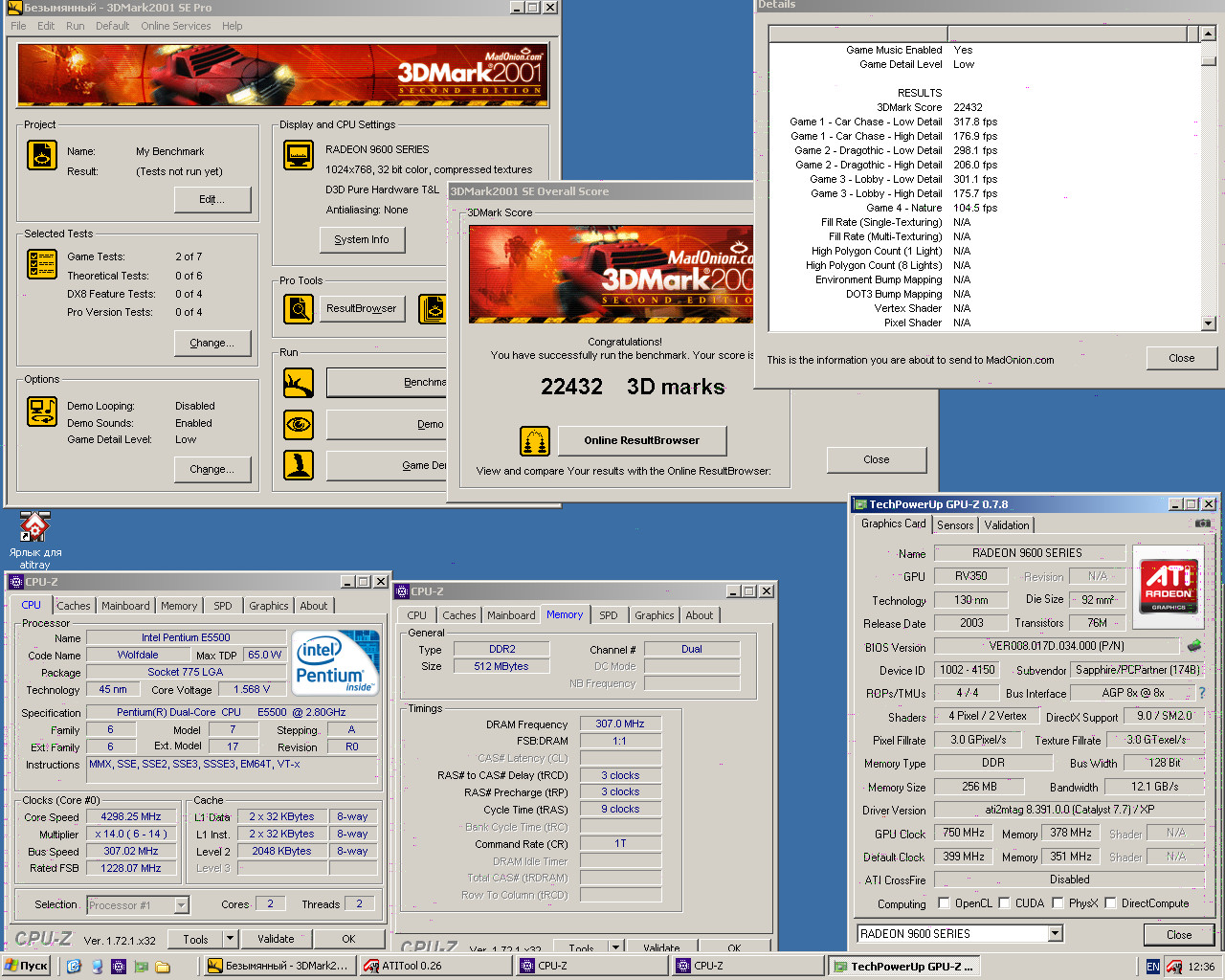1225x980 pixels.
Task: Click the System Info button
Action: pos(362,239)
